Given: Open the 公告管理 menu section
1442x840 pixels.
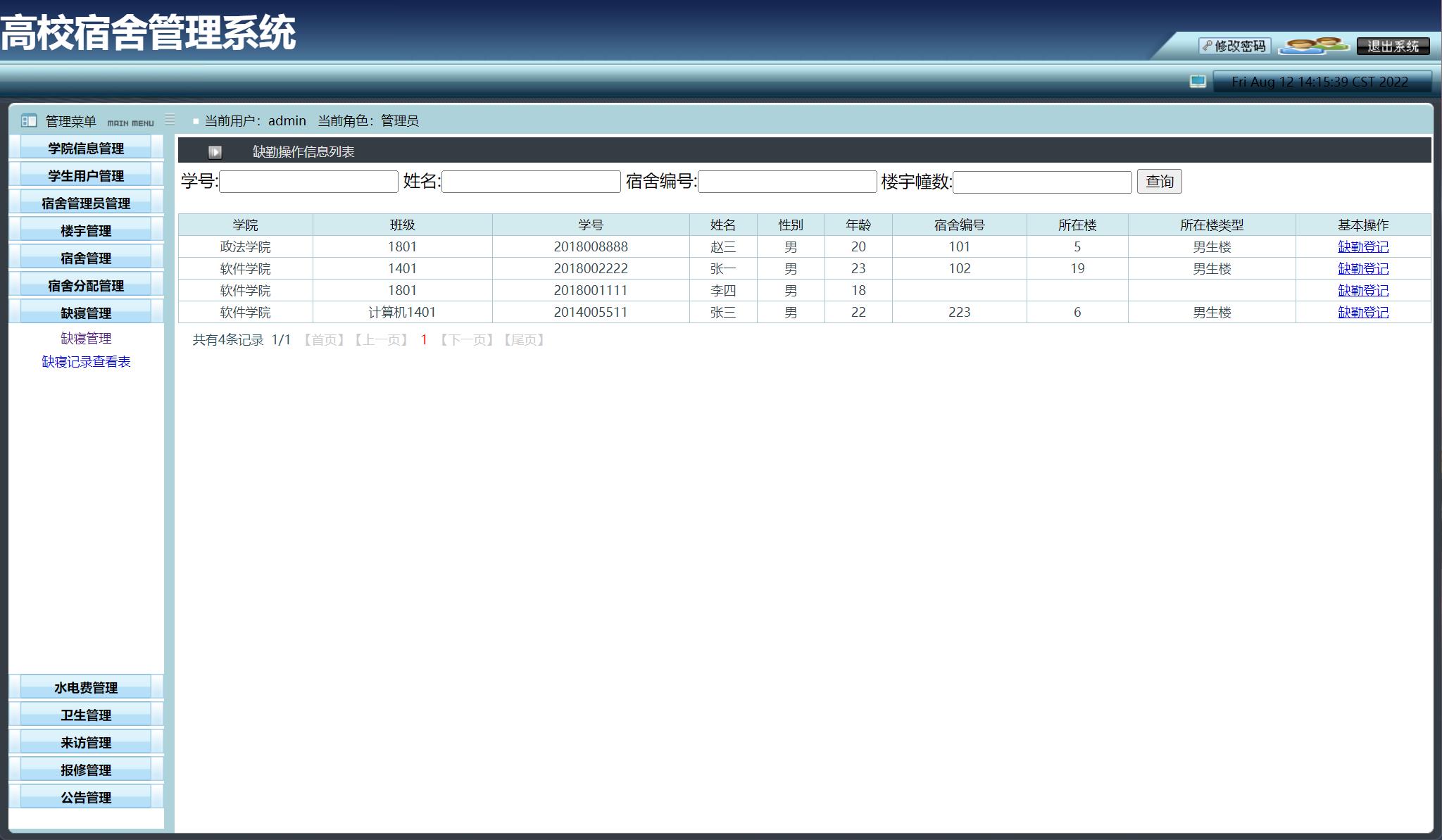Looking at the screenshot, I should [x=86, y=798].
